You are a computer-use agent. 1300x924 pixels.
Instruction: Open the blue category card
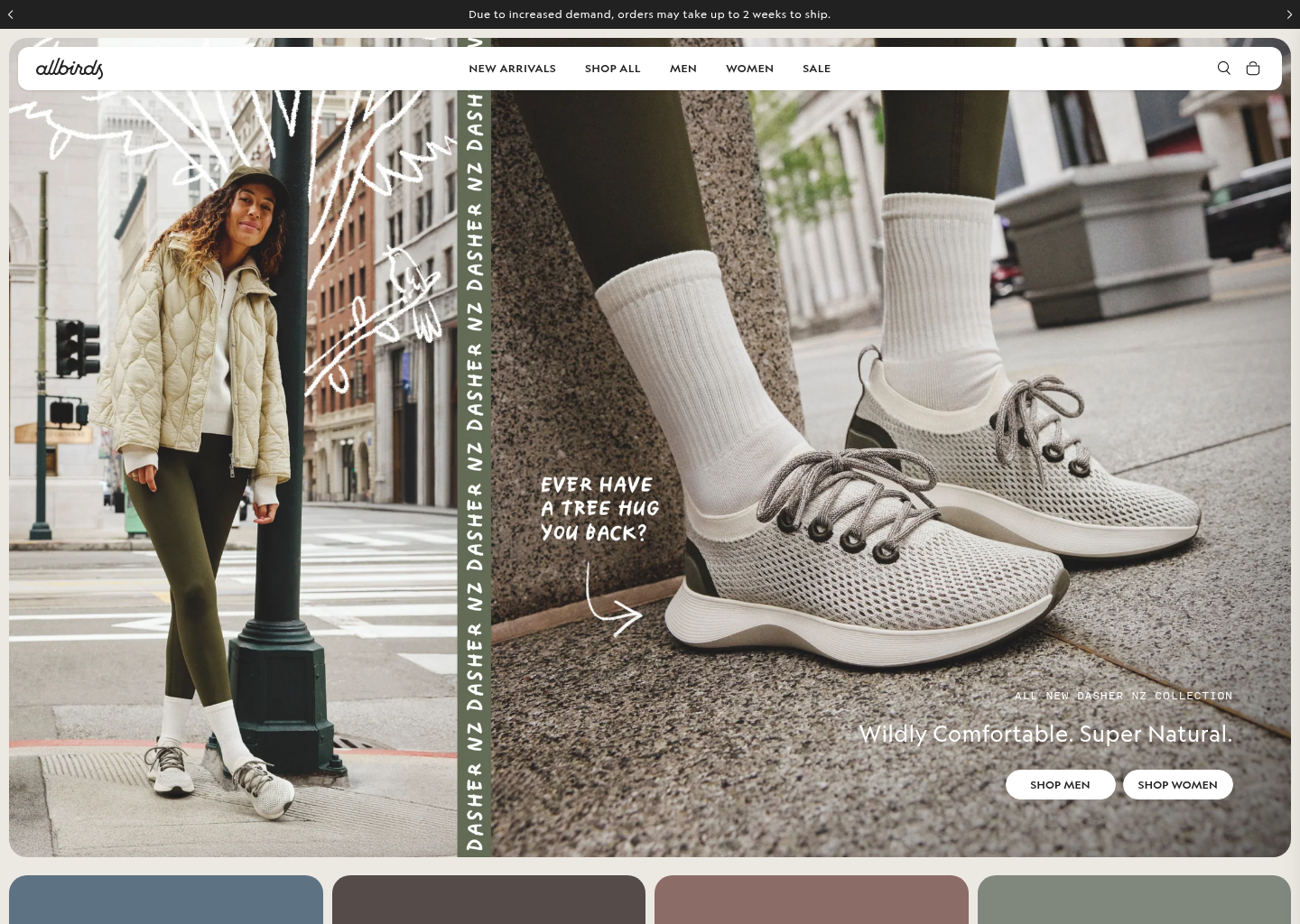[x=166, y=900]
